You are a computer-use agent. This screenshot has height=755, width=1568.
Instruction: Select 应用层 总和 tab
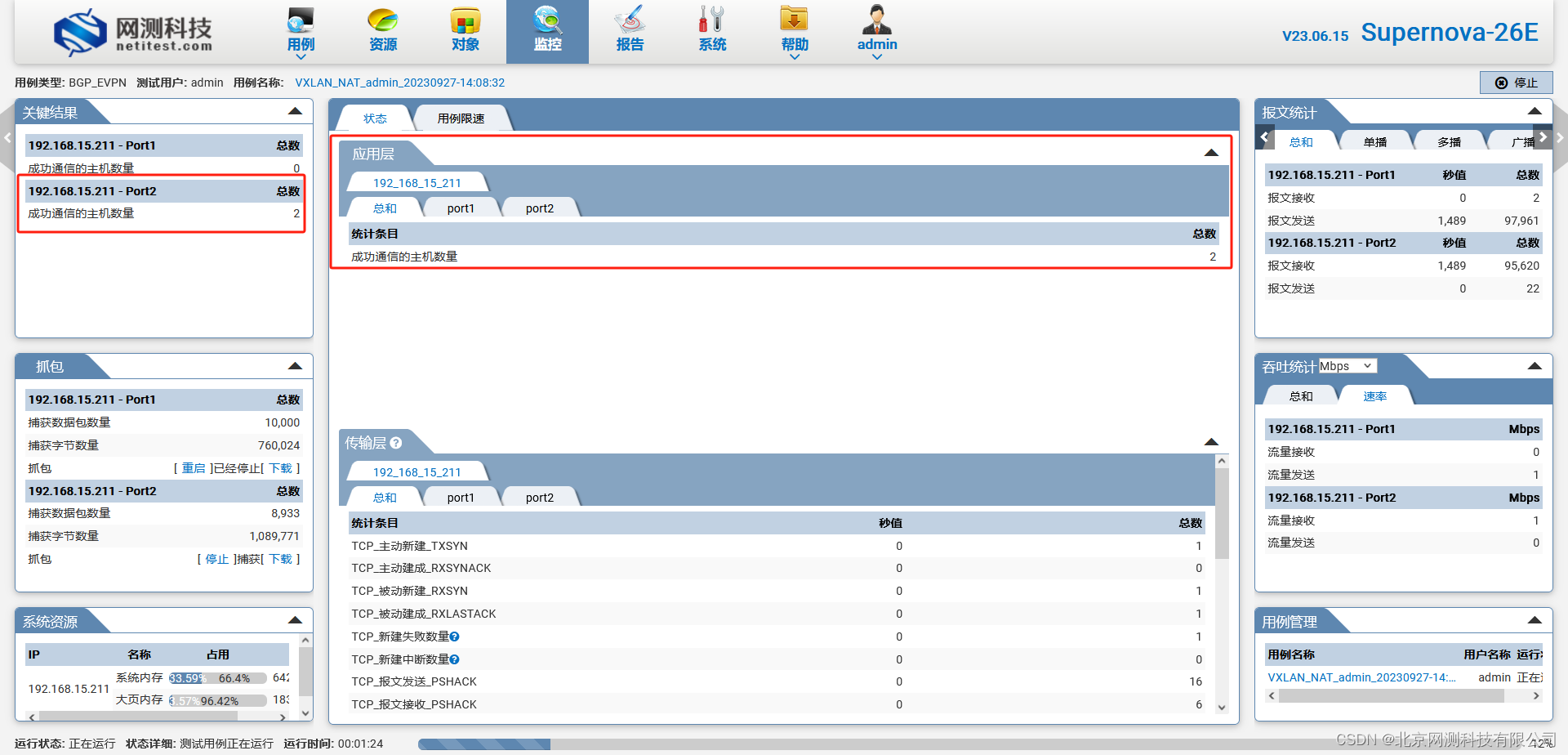pos(385,208)
